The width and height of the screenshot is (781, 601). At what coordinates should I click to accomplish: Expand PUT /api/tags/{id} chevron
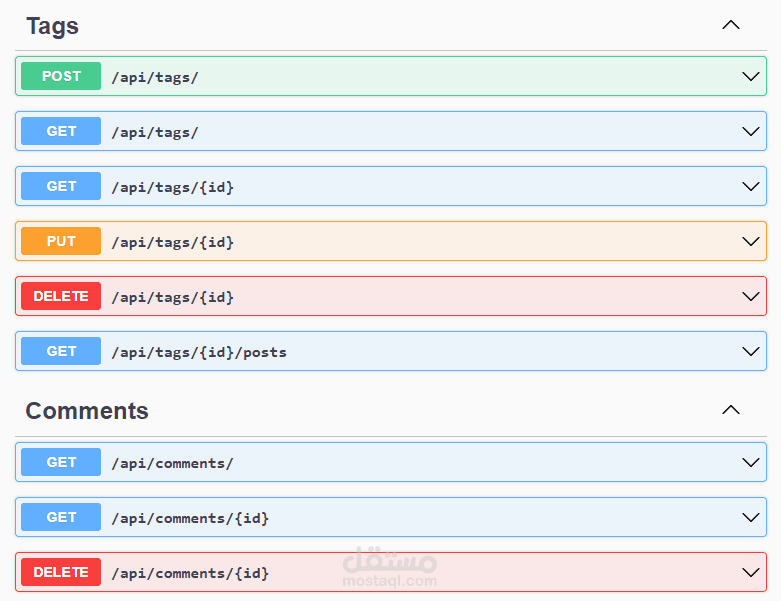751,241
